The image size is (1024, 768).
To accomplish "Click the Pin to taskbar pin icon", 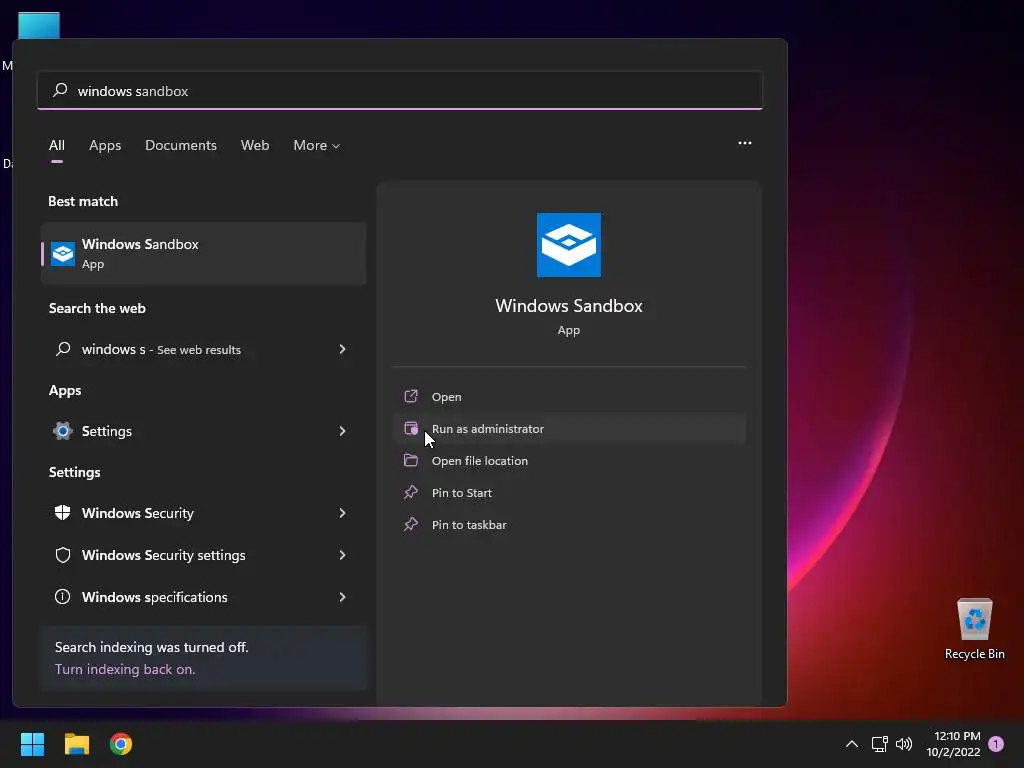I will (411, 524).
